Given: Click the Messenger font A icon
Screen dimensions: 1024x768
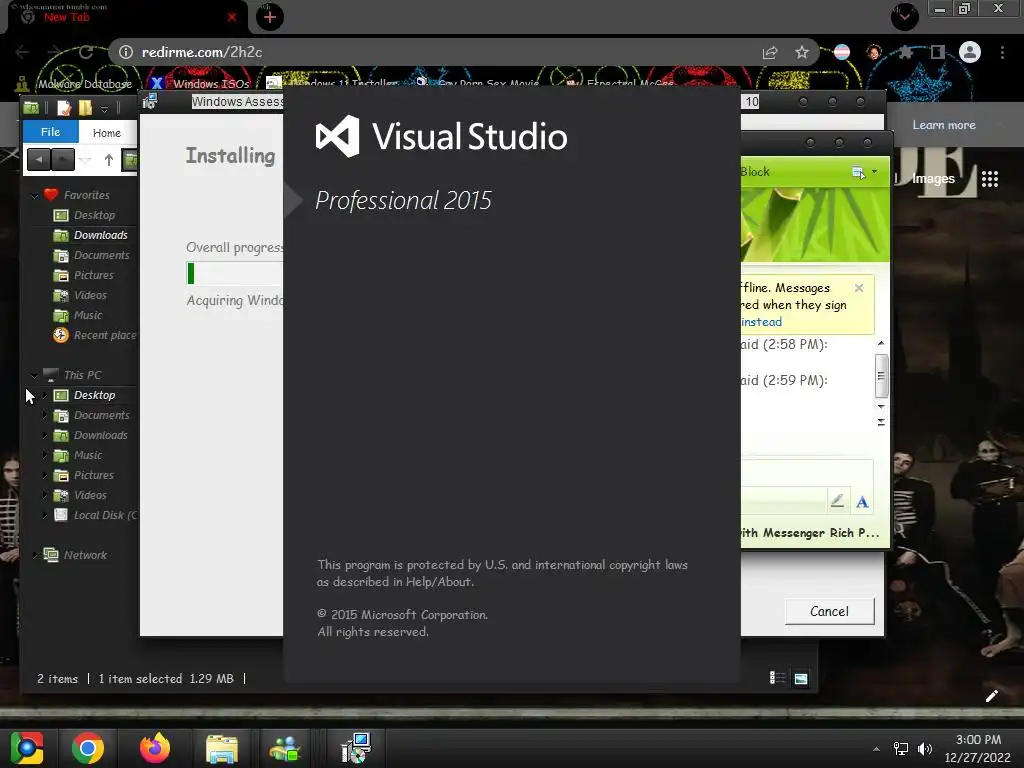Looking at the screenshot, I should pyautogui.click(x=862, y=502).
